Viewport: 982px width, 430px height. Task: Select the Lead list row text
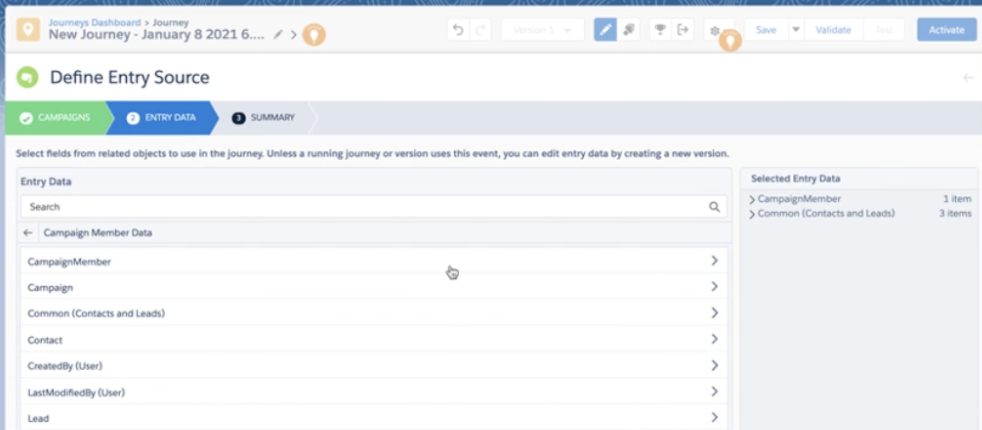click(38, 418)
